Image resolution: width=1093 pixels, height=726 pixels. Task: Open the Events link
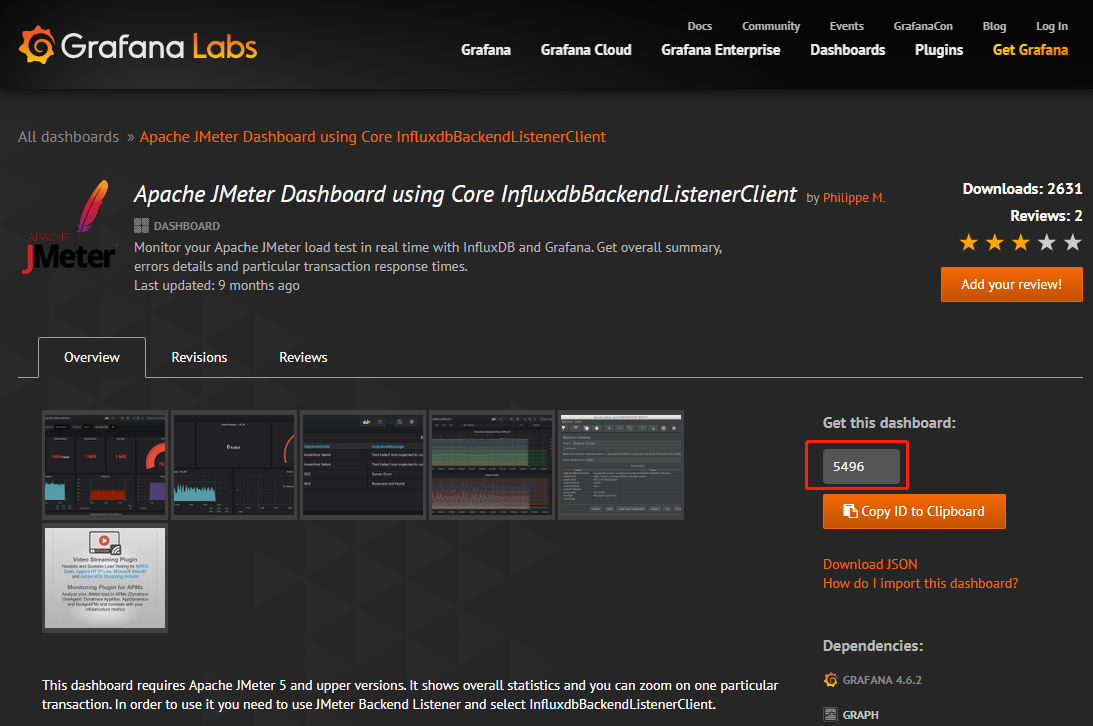pyautogui.click(x=847, y=26)
